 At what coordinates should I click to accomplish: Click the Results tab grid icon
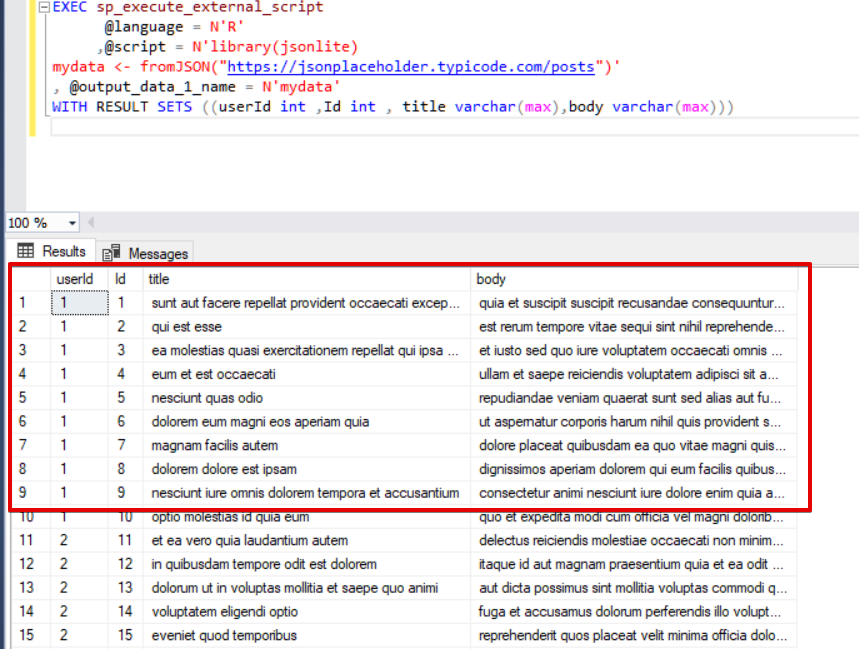(25, 251)
